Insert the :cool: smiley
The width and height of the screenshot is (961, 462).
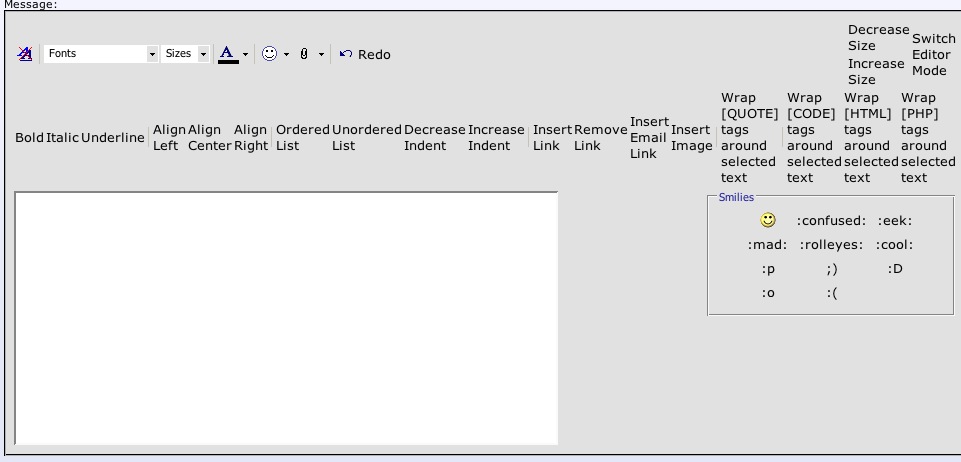click(895, 245)
